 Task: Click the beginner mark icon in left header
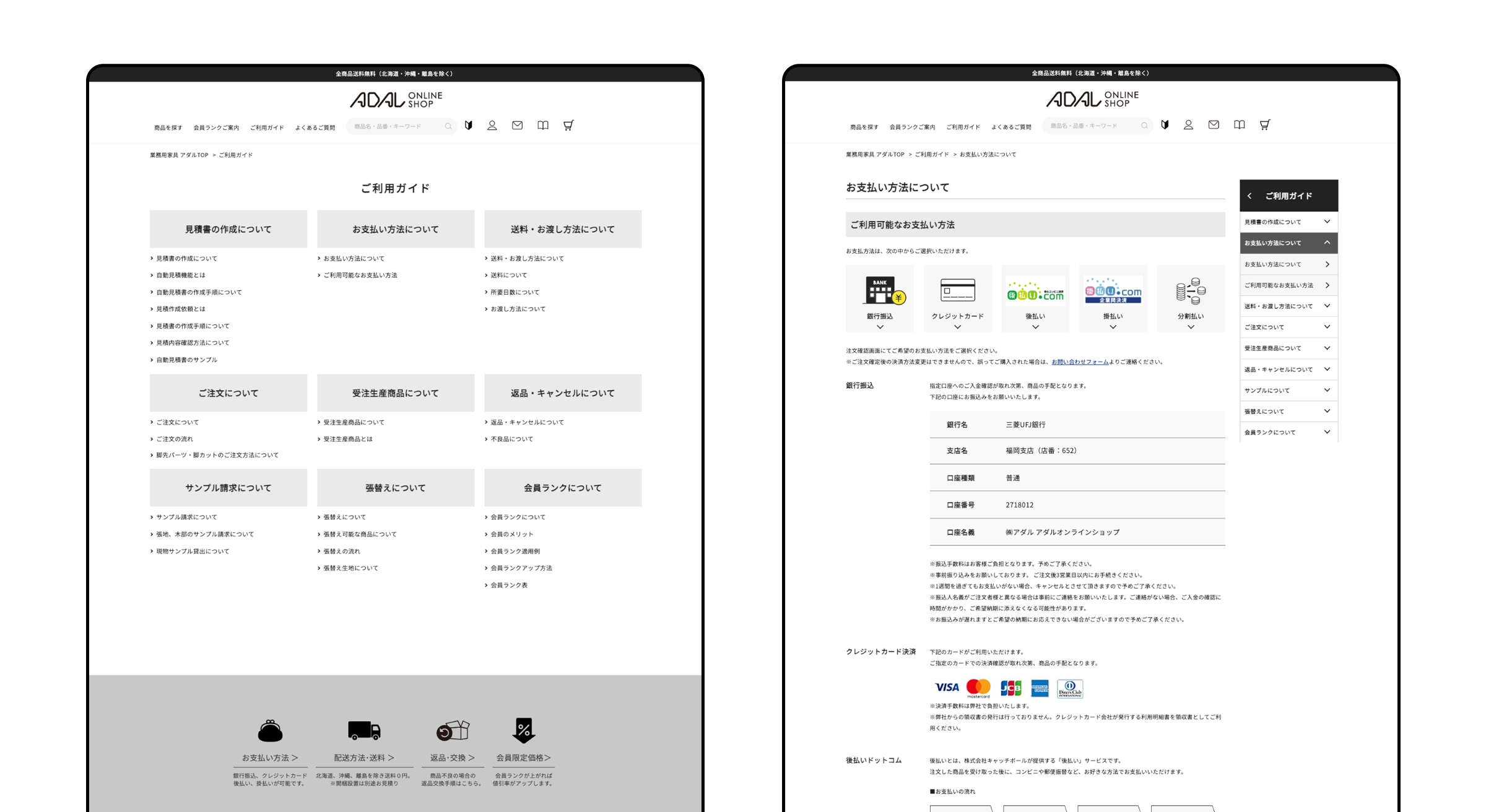click(x=469, y=126)
